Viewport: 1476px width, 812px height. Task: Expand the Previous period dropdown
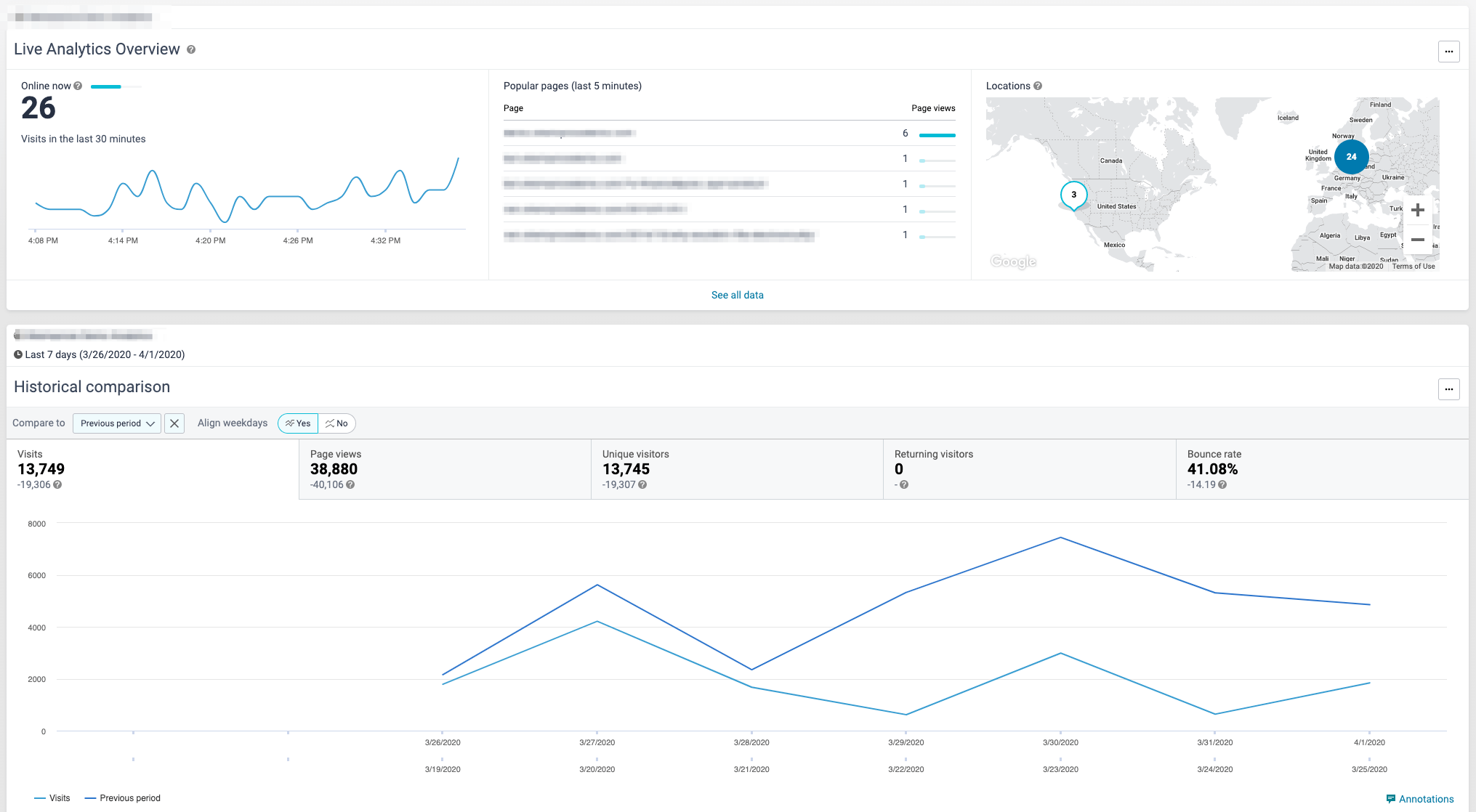click(117, 423)
